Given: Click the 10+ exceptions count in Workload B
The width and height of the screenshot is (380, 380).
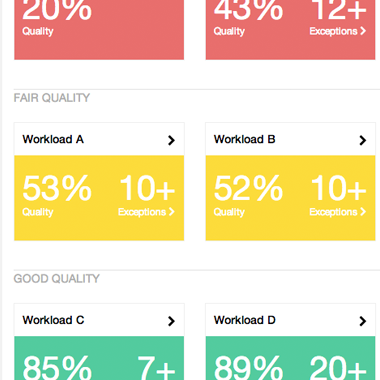Looking at the screenshot, I should [338, 188].
